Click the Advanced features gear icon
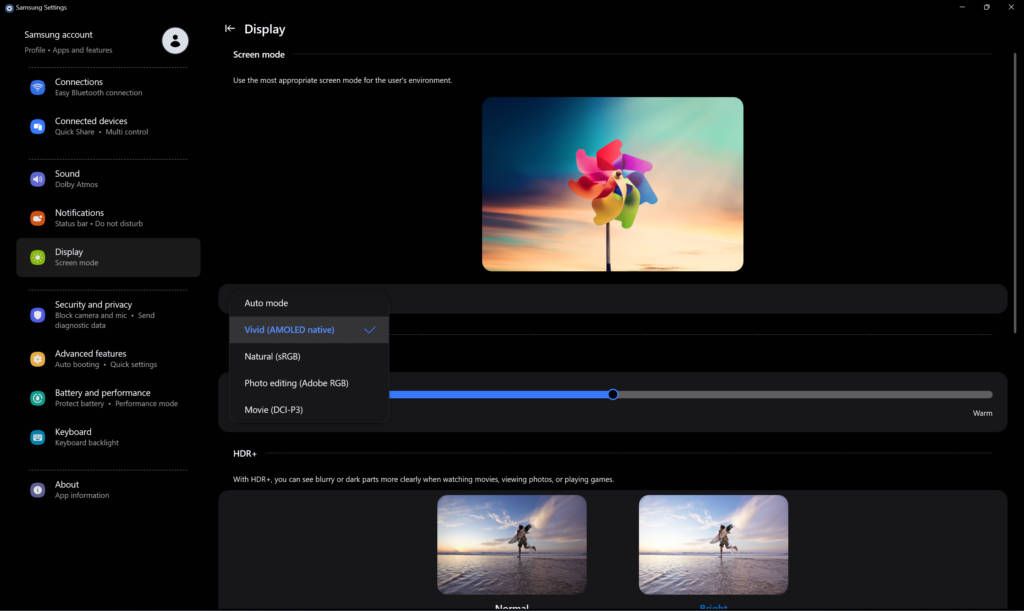This screenshot has height=611, width=1024. (x=38, y=359)
